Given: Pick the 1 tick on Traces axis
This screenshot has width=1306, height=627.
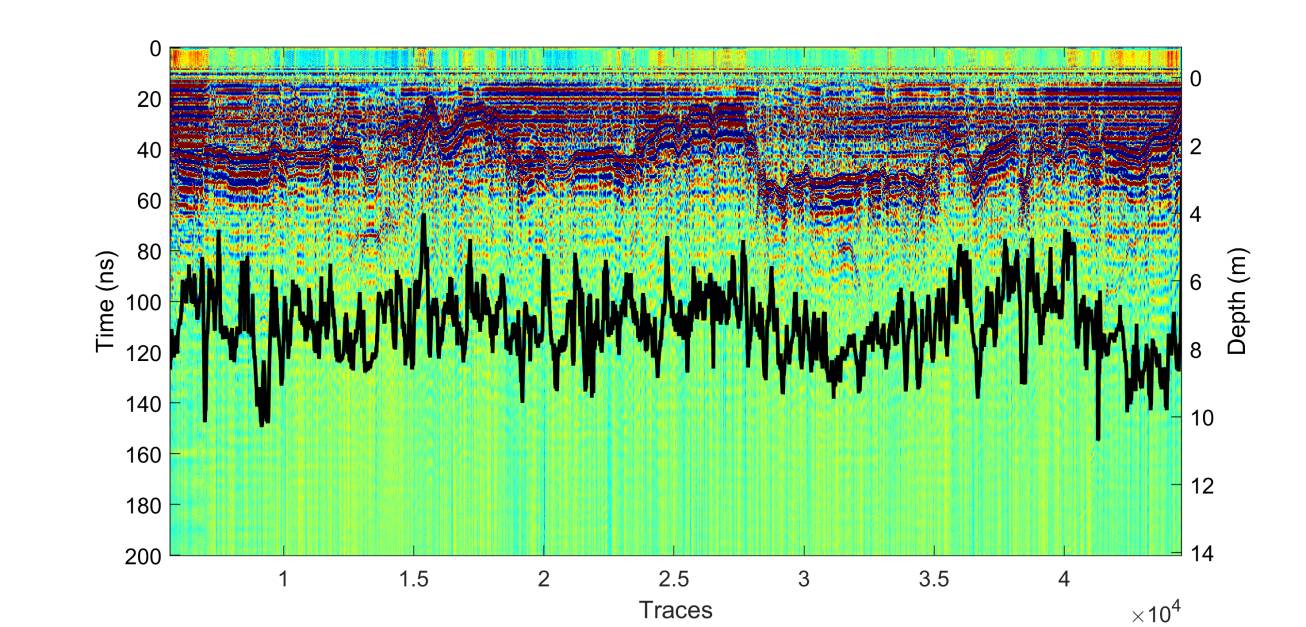Looking at the screenshot, I should (284, 579).
